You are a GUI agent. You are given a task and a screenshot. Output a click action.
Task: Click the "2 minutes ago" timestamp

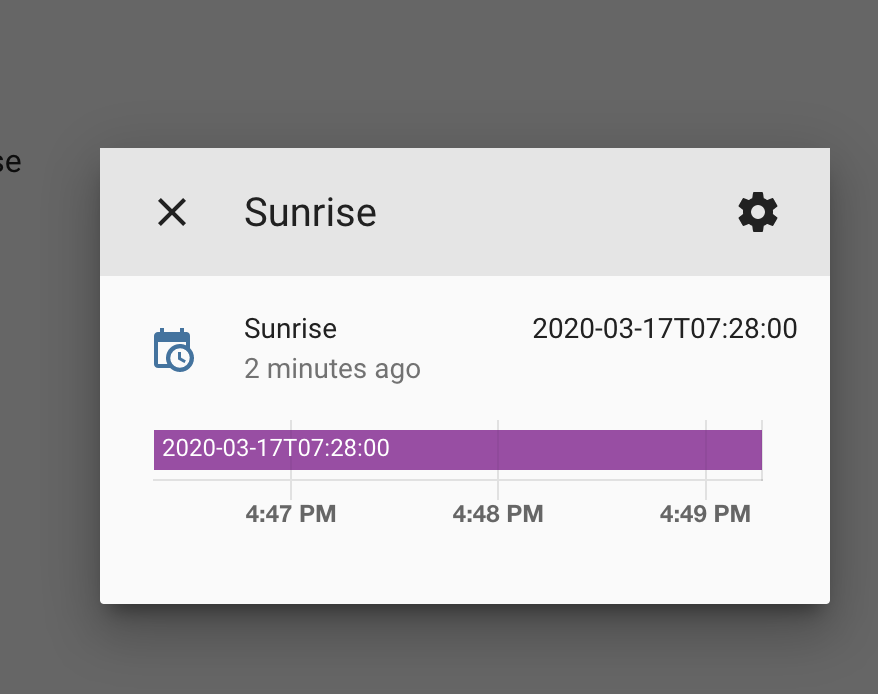click(332, 369)
